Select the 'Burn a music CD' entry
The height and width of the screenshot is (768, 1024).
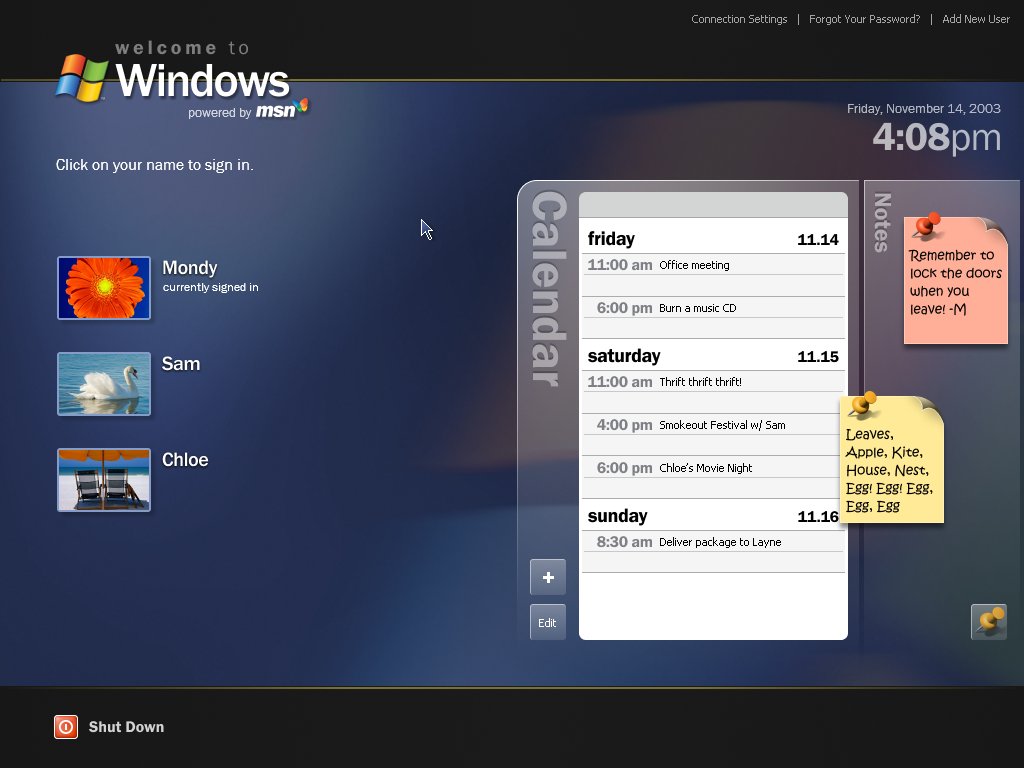(713, 308)
